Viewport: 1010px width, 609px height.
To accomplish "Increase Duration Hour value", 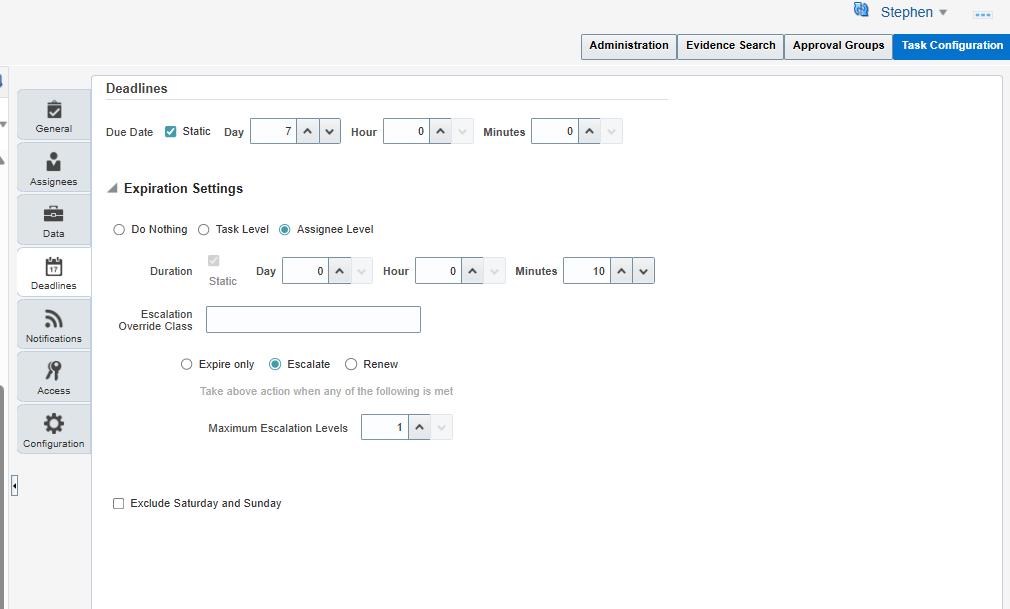I will click(473, 271).
